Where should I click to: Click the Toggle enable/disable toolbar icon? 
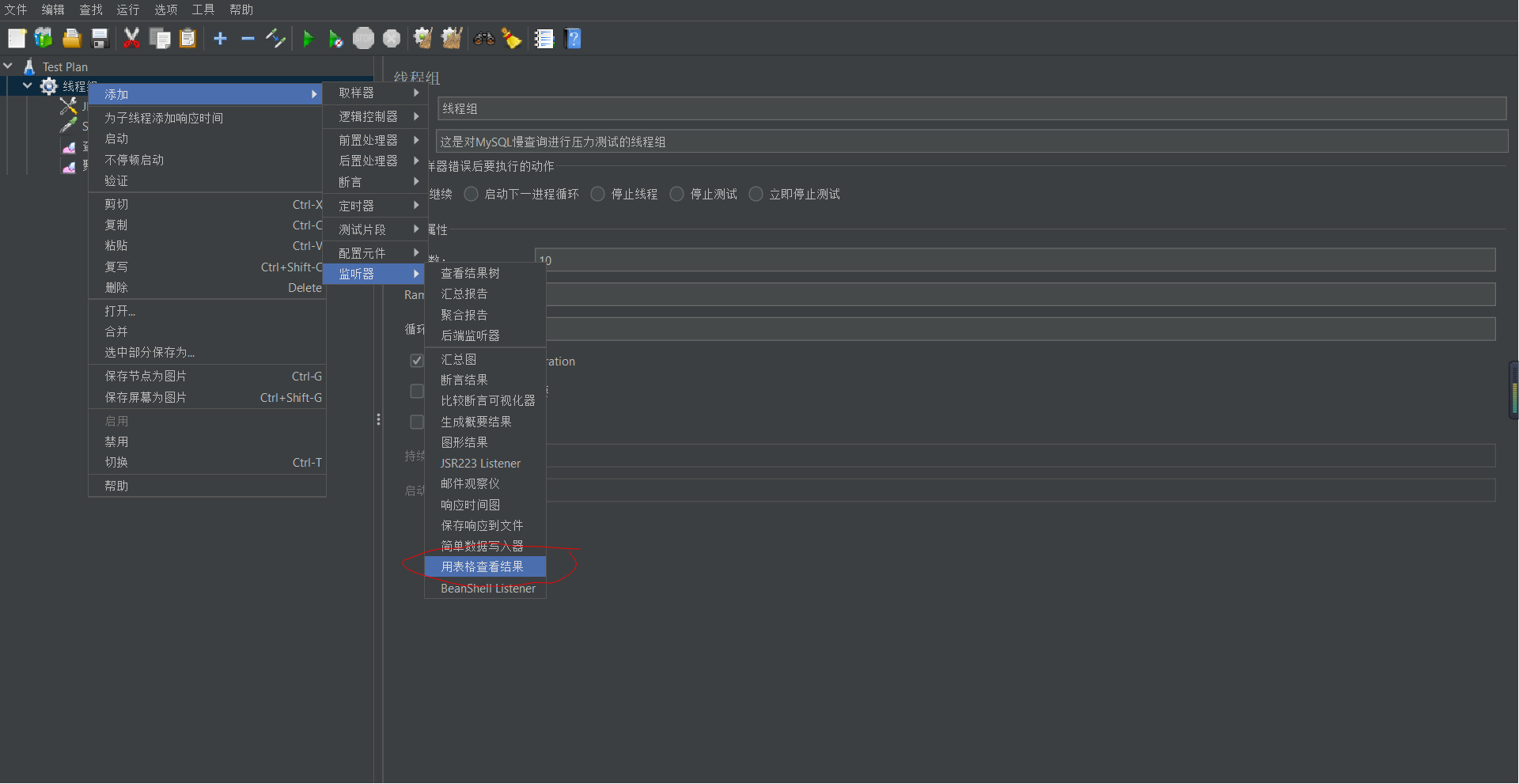point(275,38)
